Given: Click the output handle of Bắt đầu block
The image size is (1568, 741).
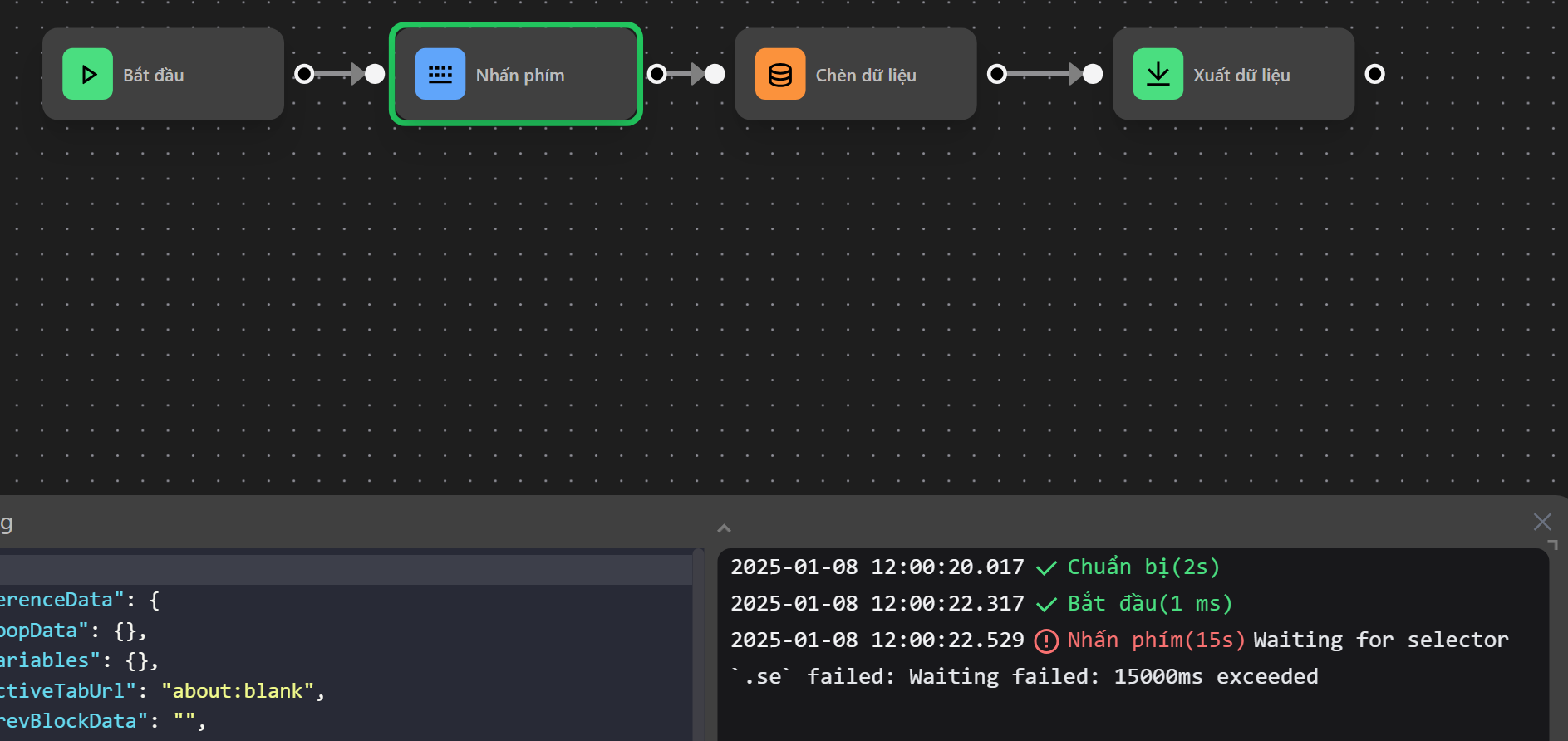Looking at the screenshot, I should point(305,74).
